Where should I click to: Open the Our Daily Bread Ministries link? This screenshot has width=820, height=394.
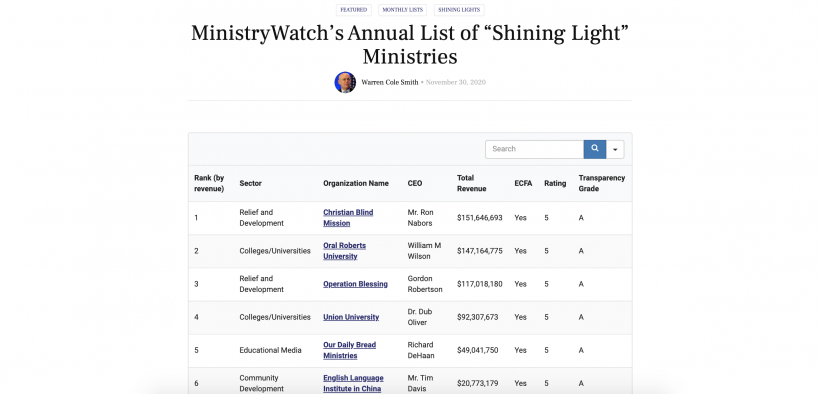click(x=349, y=350)
